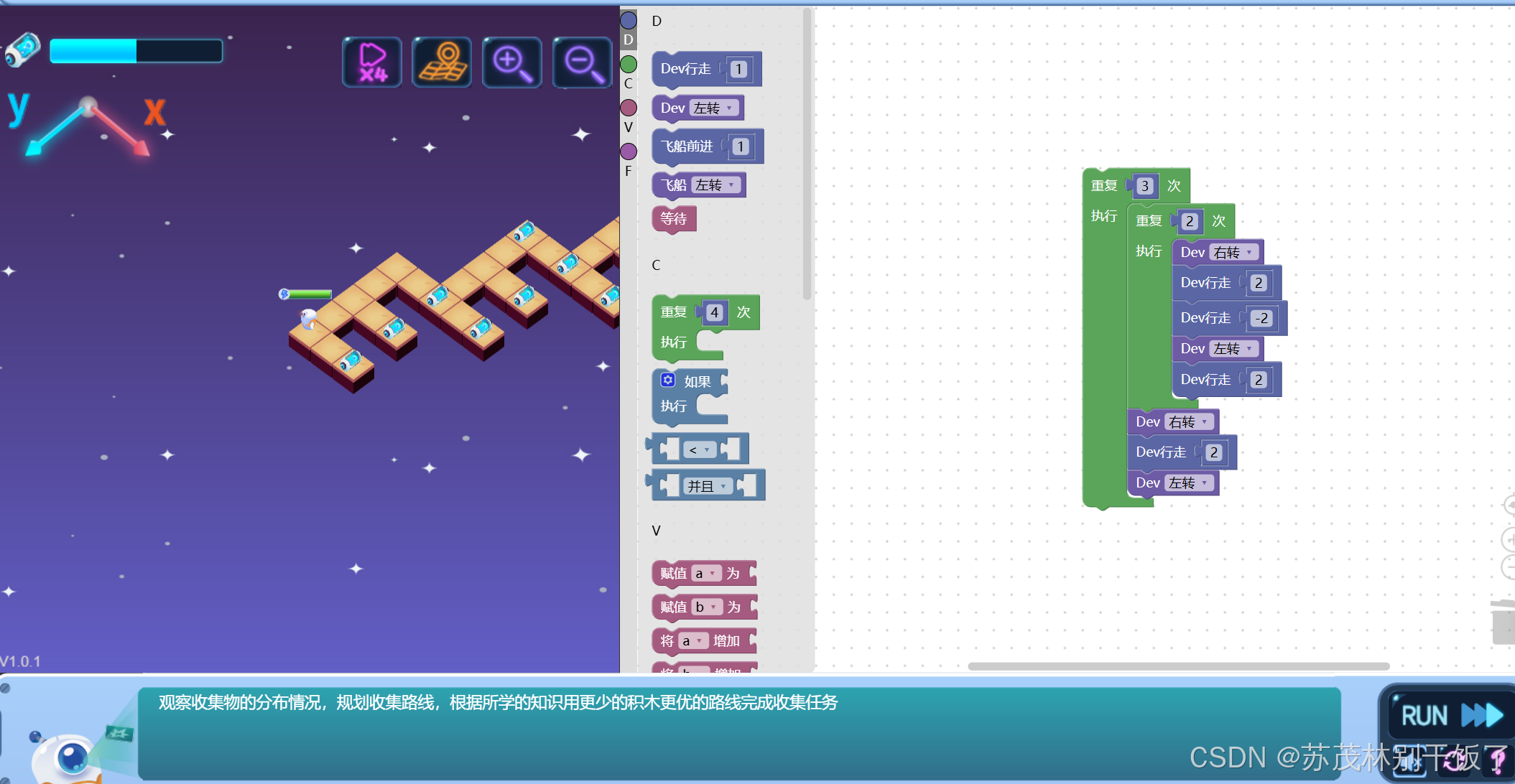Click the gear icon on 如果 block
Viewport: 1515px width, 784px height.
668,380
